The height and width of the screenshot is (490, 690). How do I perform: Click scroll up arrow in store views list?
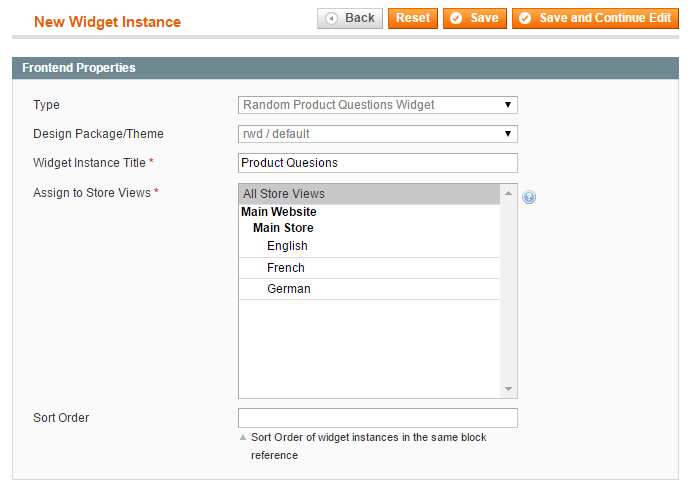(x=508, y=193)
